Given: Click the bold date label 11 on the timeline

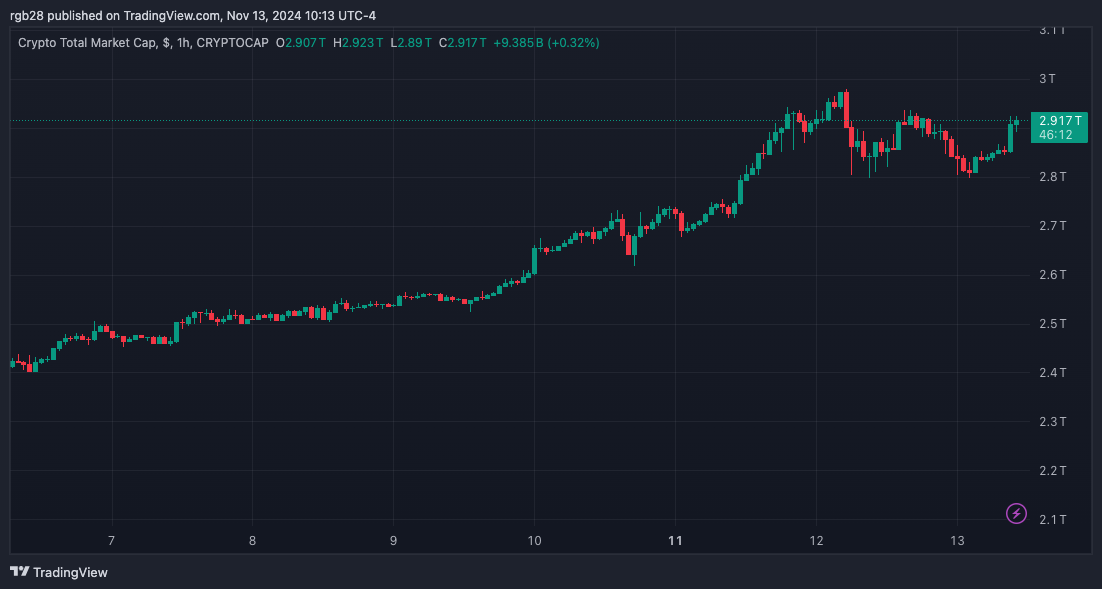Looking at the screenshot, I should (x=675, y=540).
